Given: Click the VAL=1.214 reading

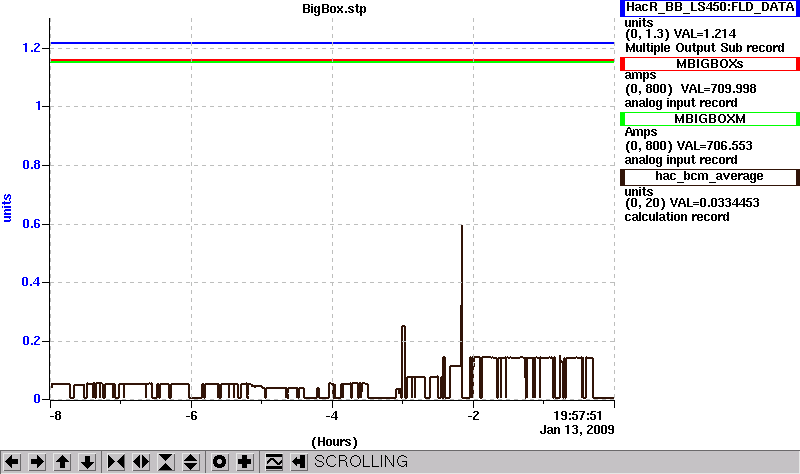Looking at the screenshot, I should tap(705, 34).
